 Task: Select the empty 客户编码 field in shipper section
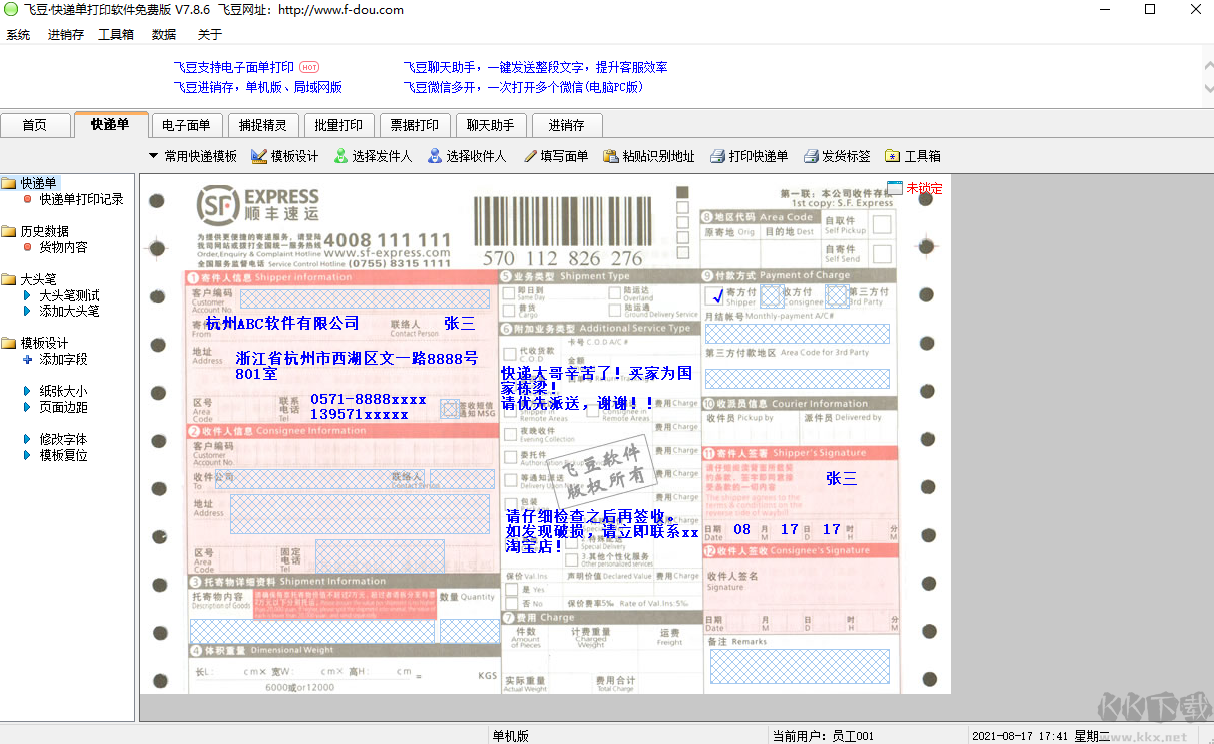tap(367, 298)
